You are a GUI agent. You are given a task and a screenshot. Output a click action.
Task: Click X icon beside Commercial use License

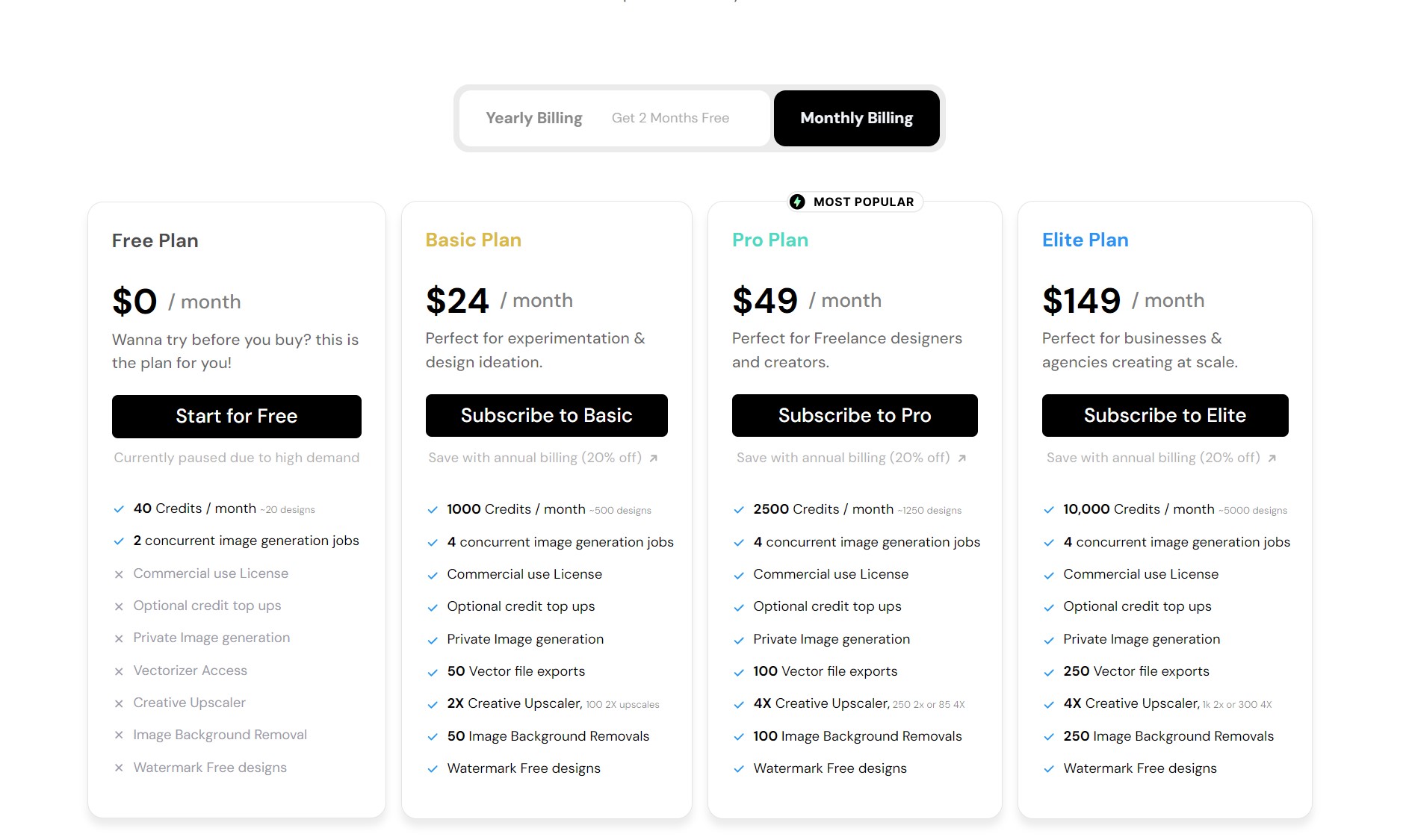click(119, 574)
